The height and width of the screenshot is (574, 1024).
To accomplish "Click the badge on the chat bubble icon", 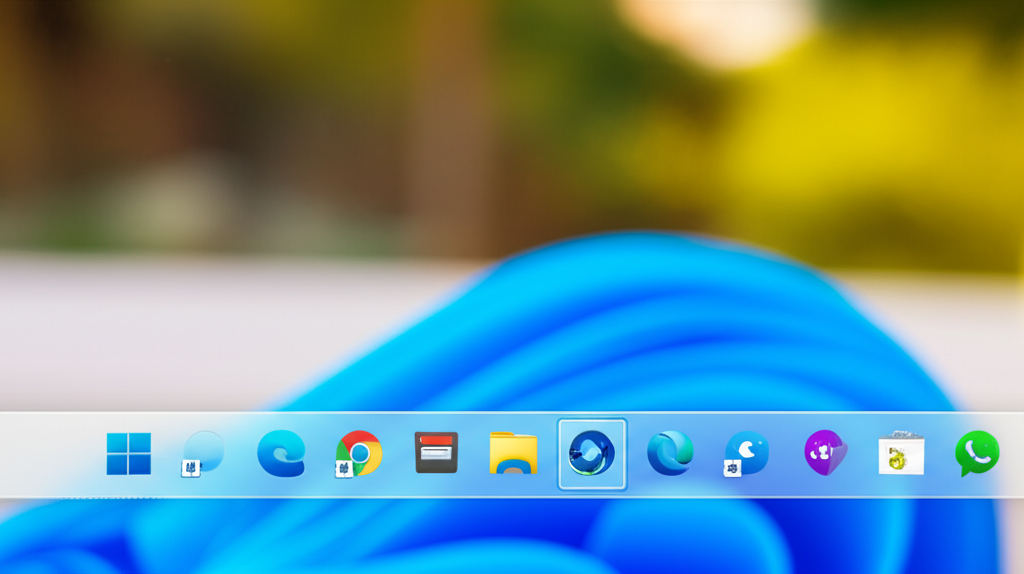I will point(190,467).
